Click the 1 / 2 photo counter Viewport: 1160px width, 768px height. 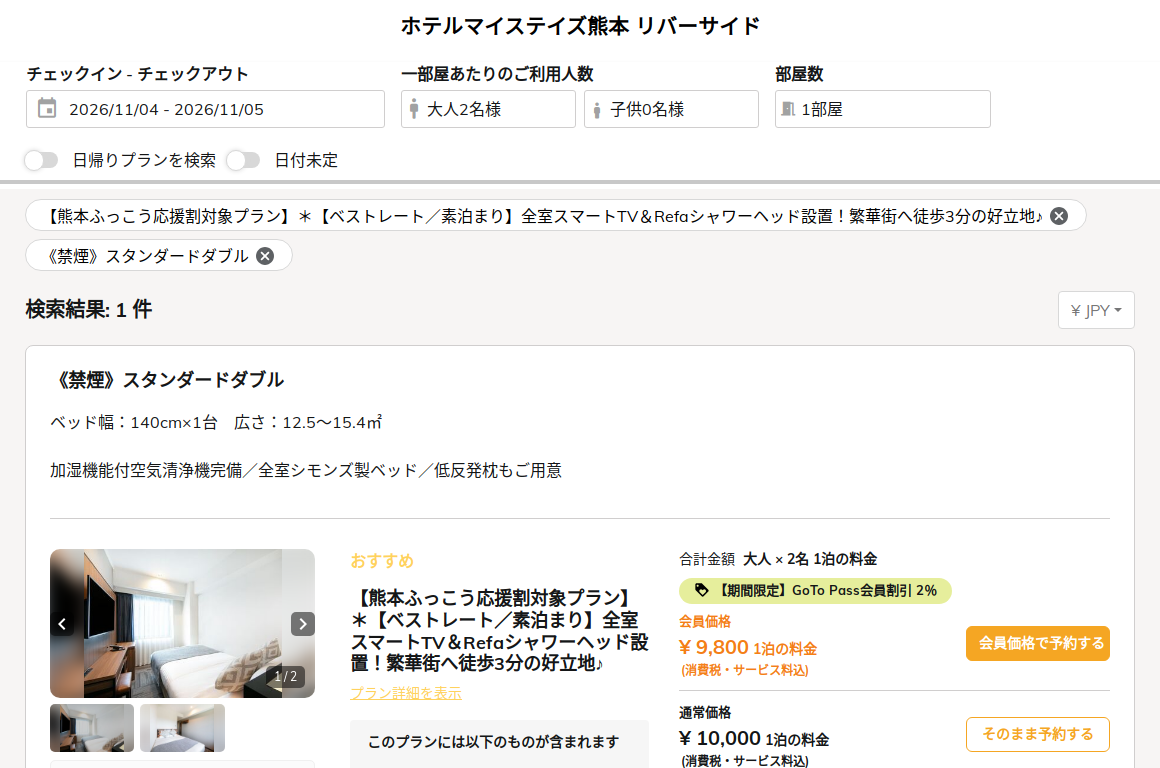point(286,676)
